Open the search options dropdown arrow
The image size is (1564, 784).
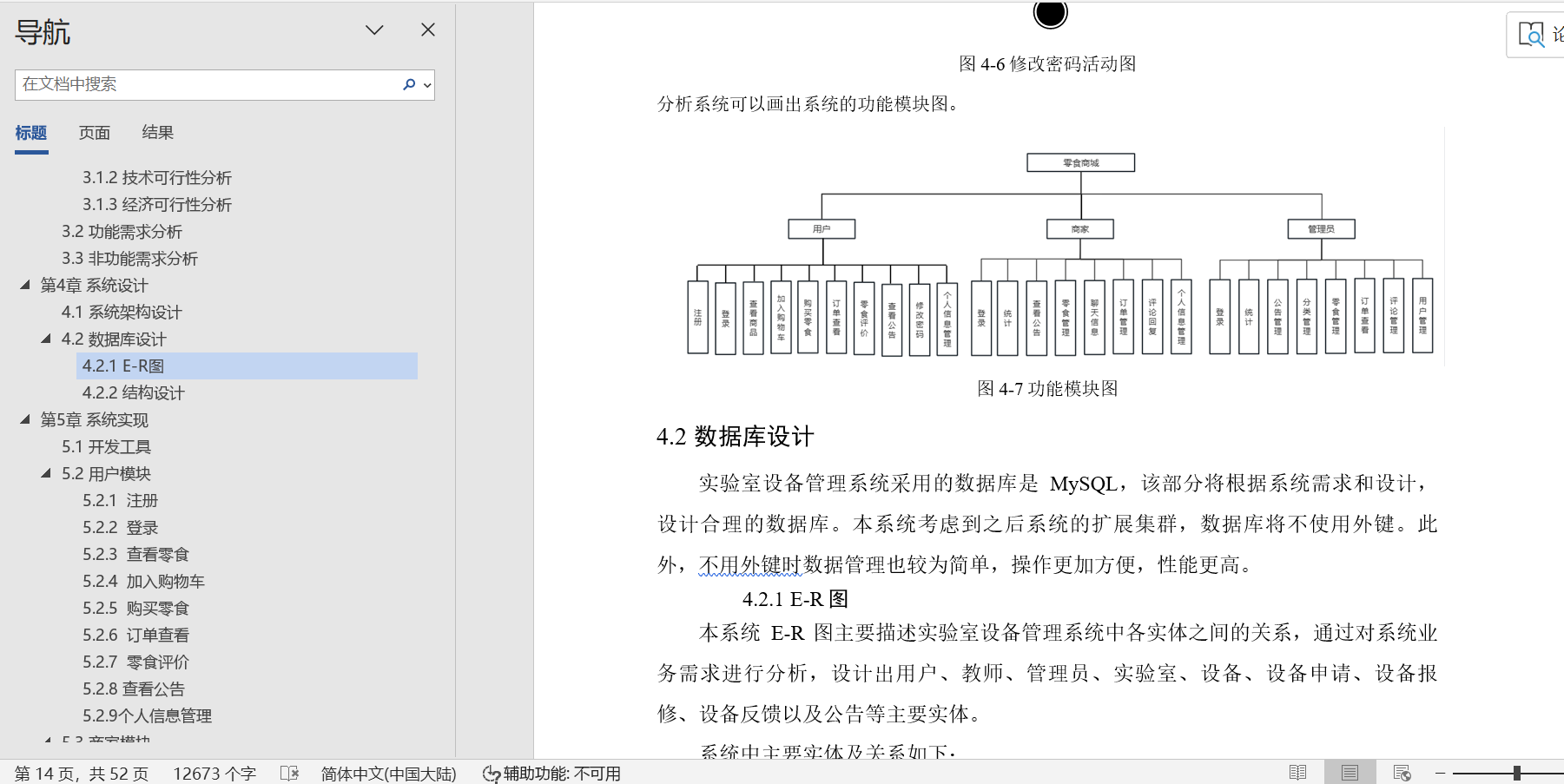click(427, 85)
